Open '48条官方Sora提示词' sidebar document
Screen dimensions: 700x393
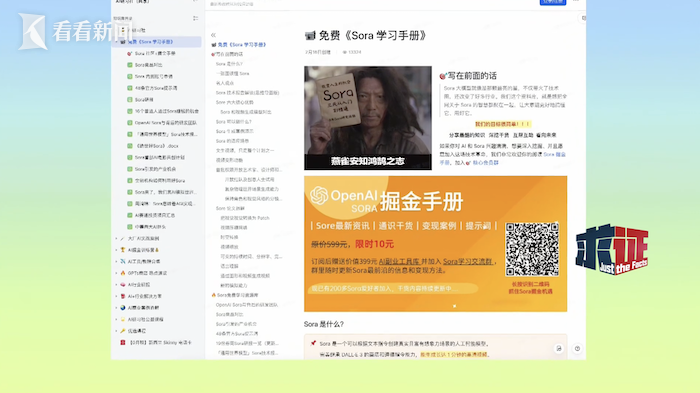[x=156, y=88]
